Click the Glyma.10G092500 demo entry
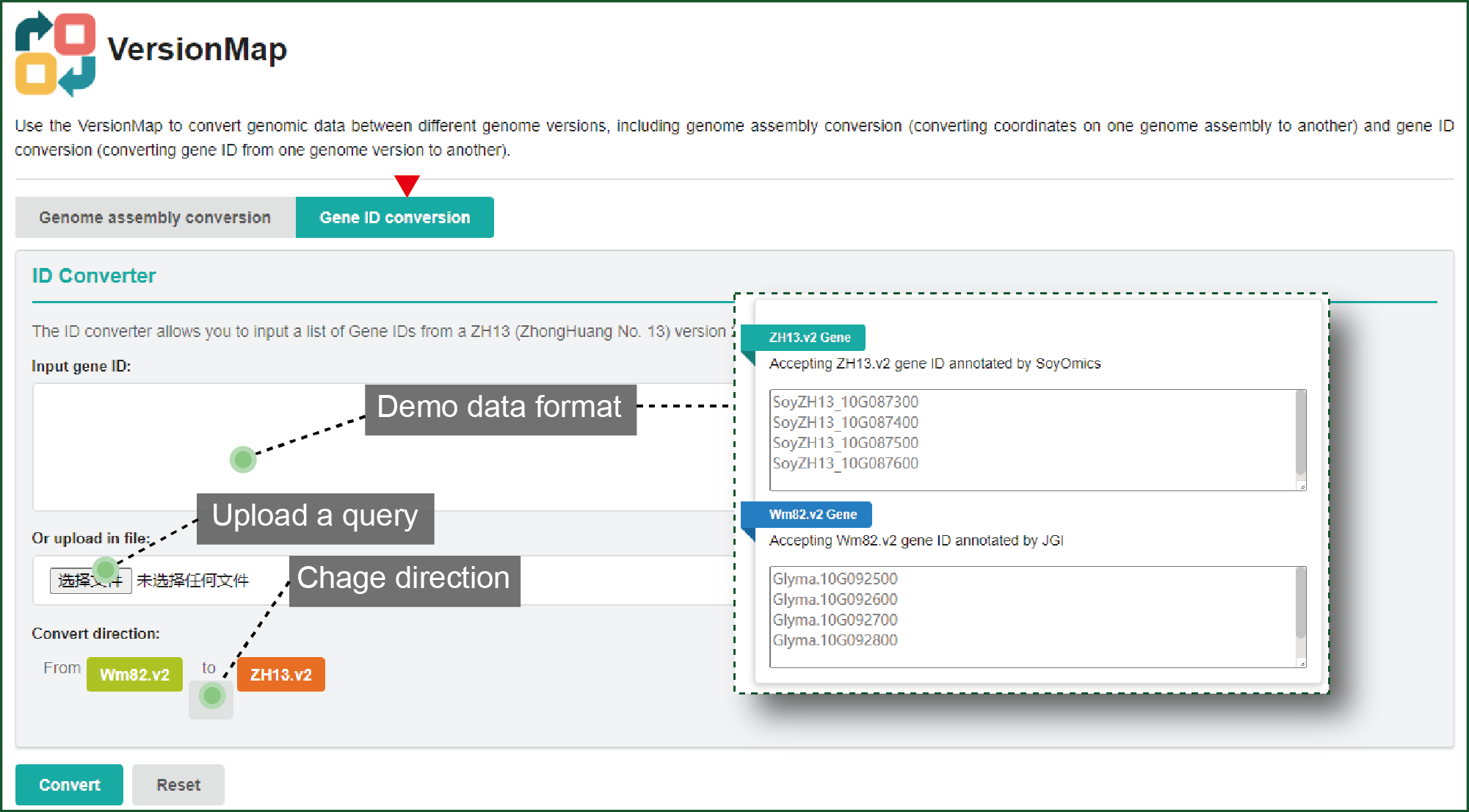The height and width of the screenshot is (812, 1469). pos(835,579)
